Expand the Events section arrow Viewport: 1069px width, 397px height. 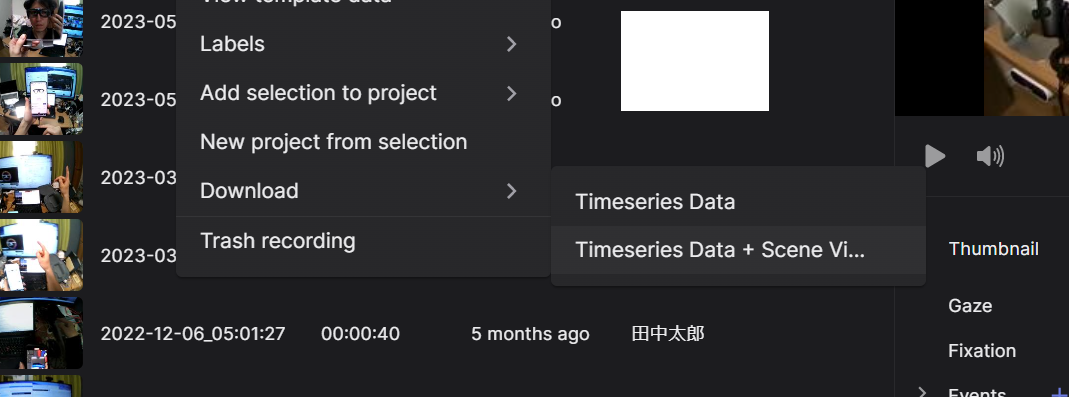pyautogui.click(x=922, y=392)
